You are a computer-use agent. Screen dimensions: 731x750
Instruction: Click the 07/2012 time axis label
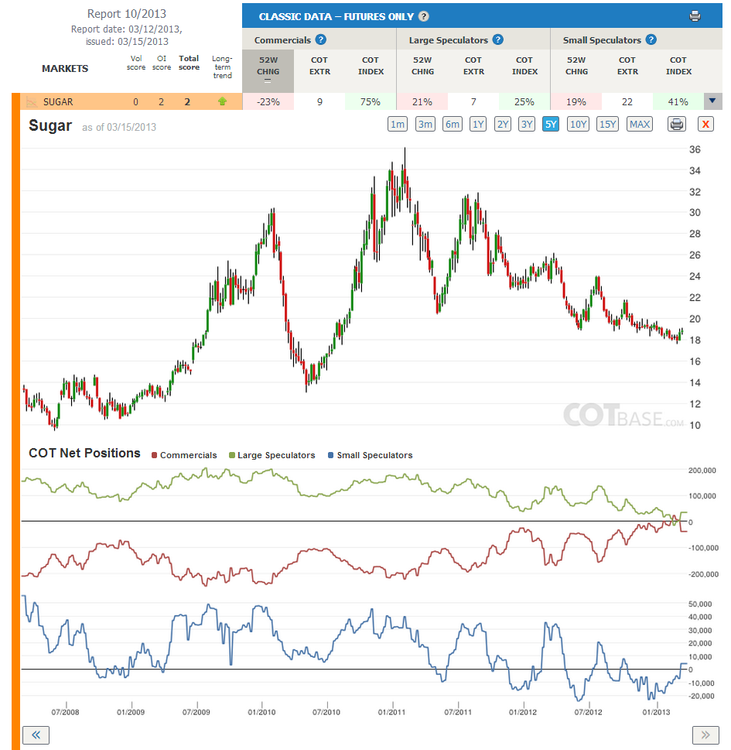point(588,712)
